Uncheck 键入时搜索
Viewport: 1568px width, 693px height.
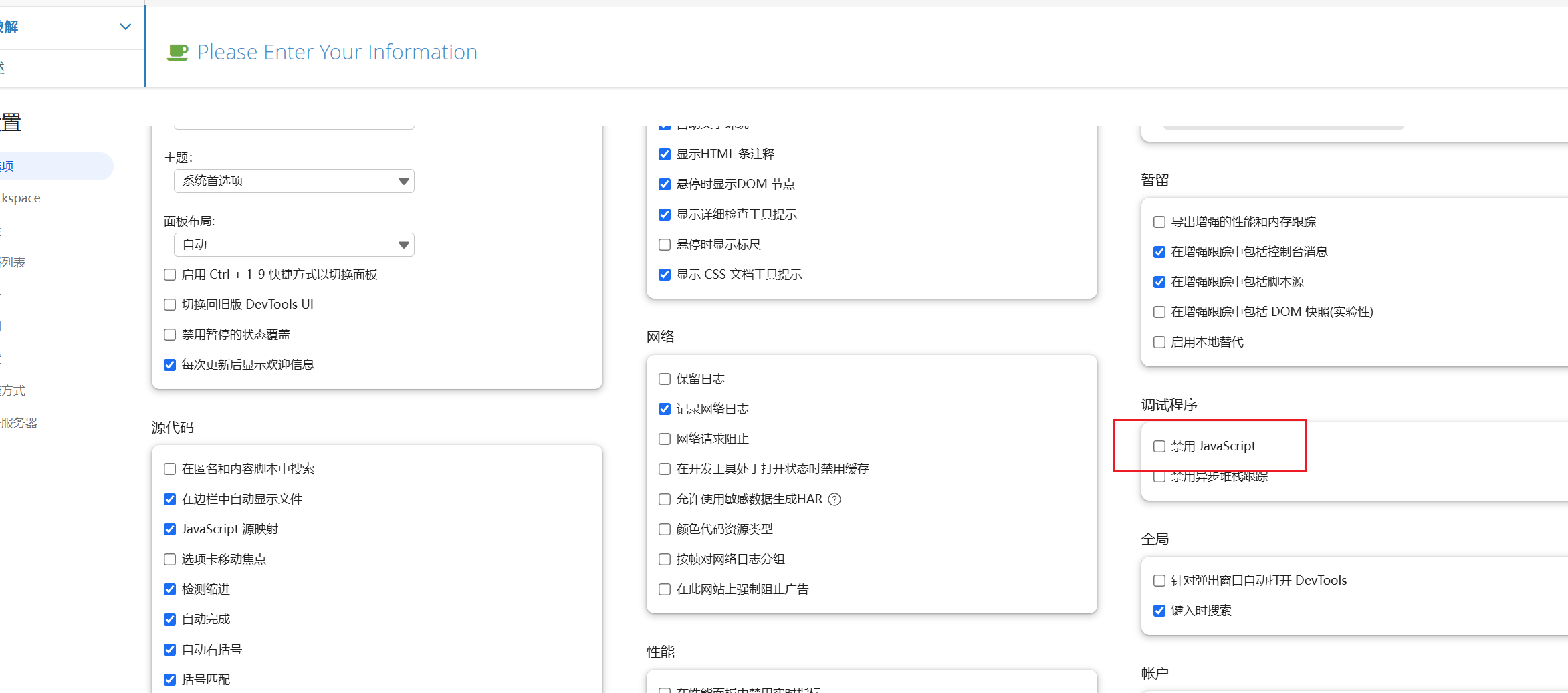(1159, 611)
